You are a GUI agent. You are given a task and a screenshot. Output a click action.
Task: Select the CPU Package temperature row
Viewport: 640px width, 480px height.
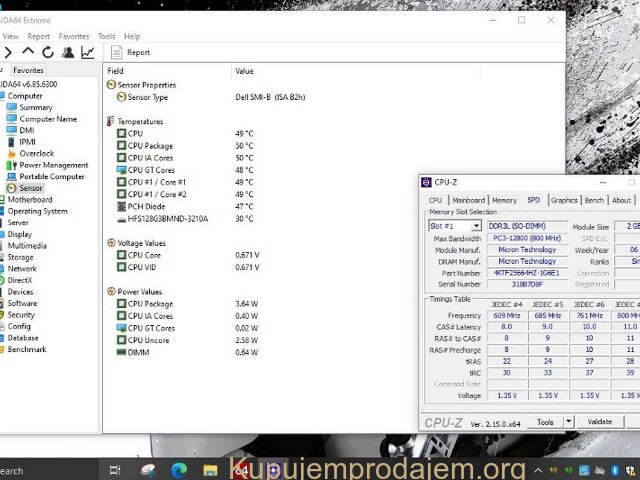[150, 146]
